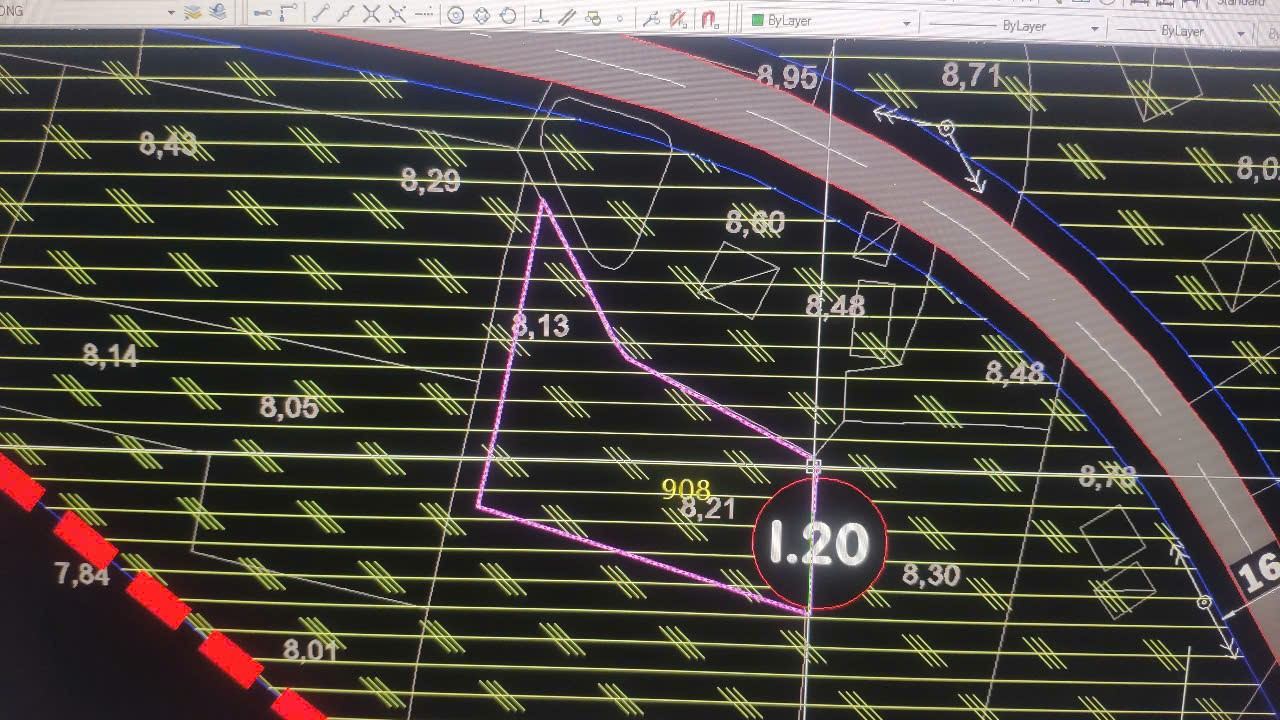
Task: Activate the Intersection object snap
Action: coord(372,14)
